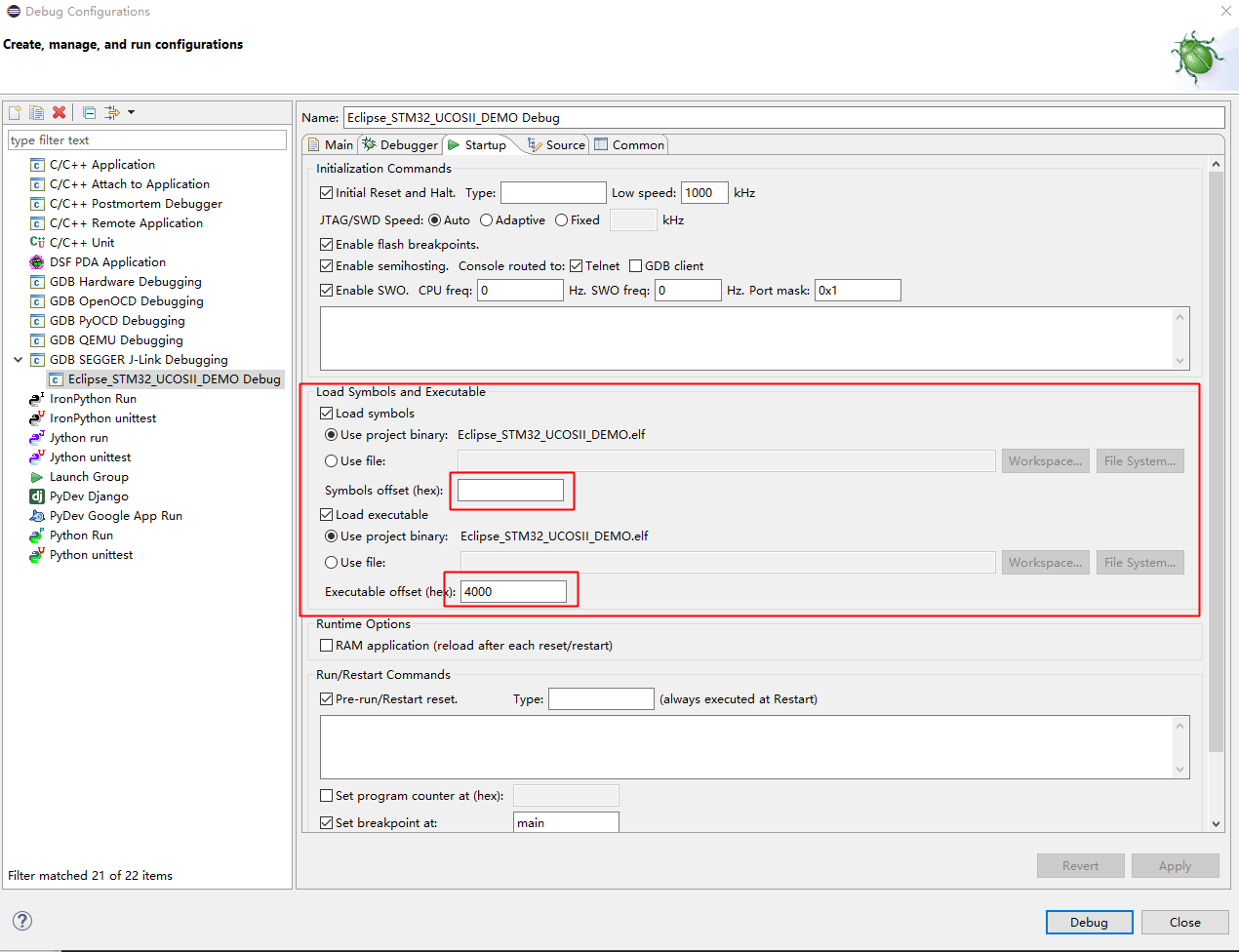Open the filter options dropdown arrow
This screenshot has width=1239, height=952.
[x=131, y=112]
